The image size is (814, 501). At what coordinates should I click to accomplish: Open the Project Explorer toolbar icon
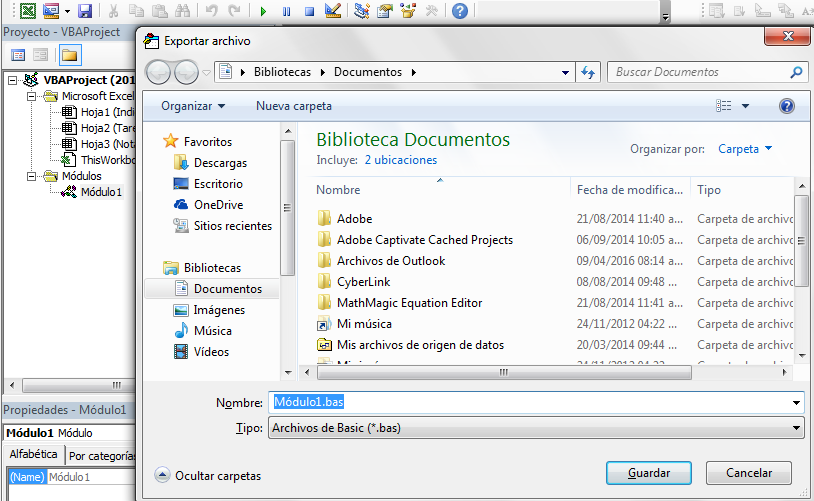coord(361,10)
